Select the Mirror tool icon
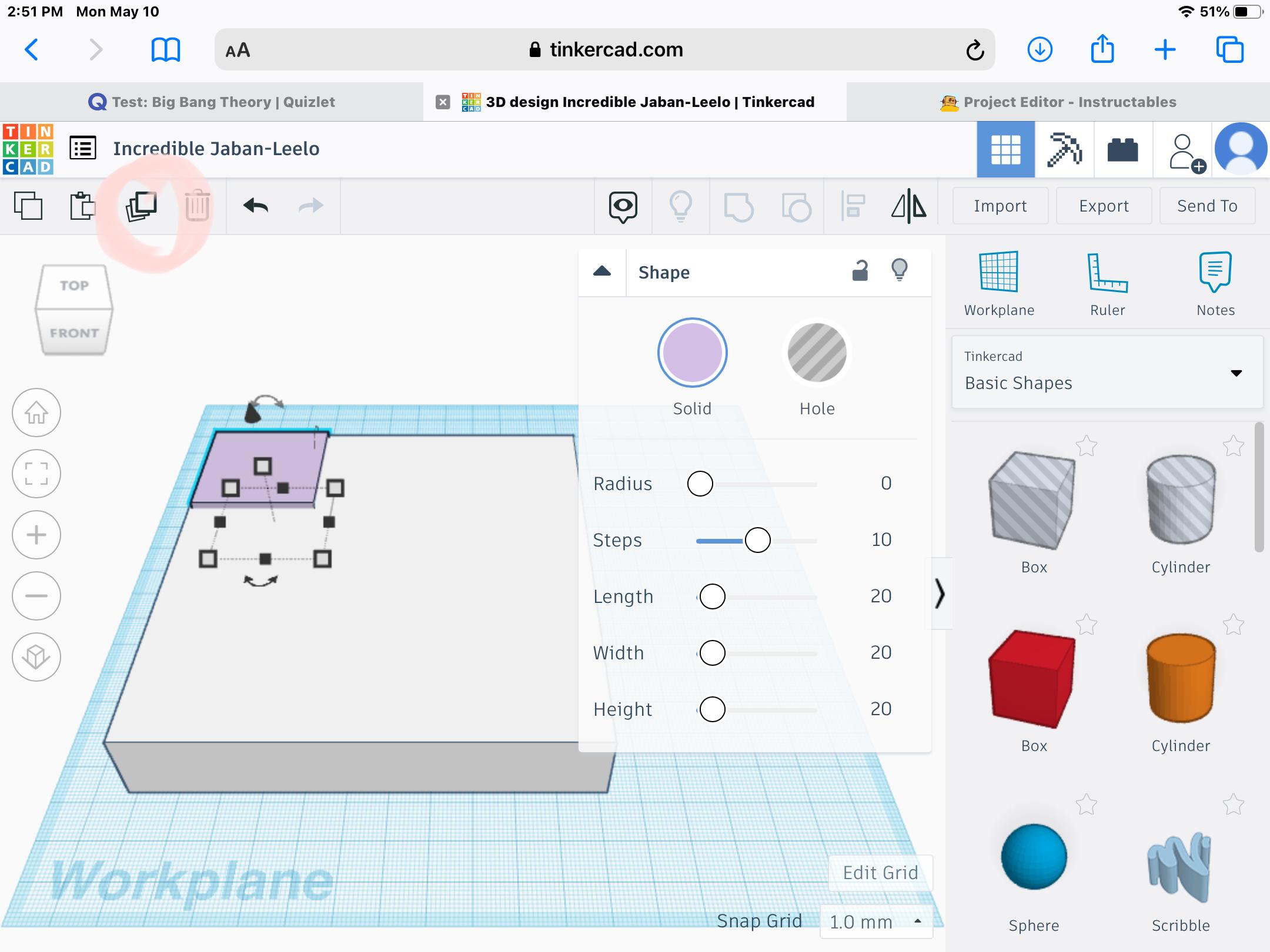This screenshot has width=1270, height=952. pyautogui.click(x=908, y=206)
